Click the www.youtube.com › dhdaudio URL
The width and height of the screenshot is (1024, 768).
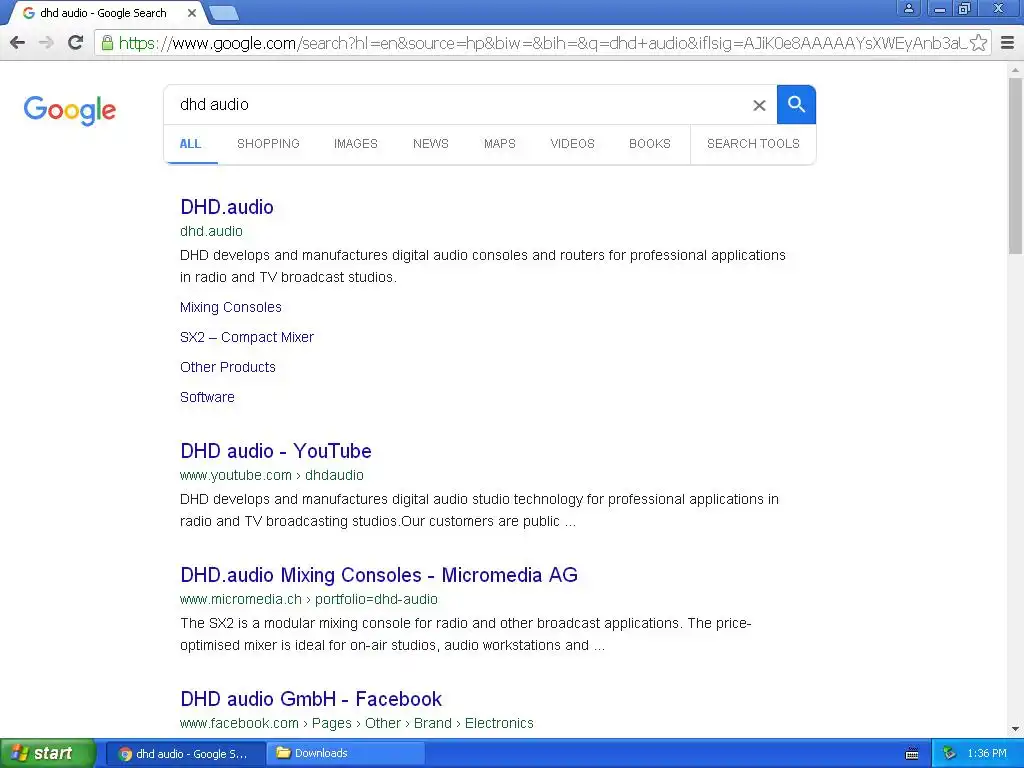coord(272,475)
